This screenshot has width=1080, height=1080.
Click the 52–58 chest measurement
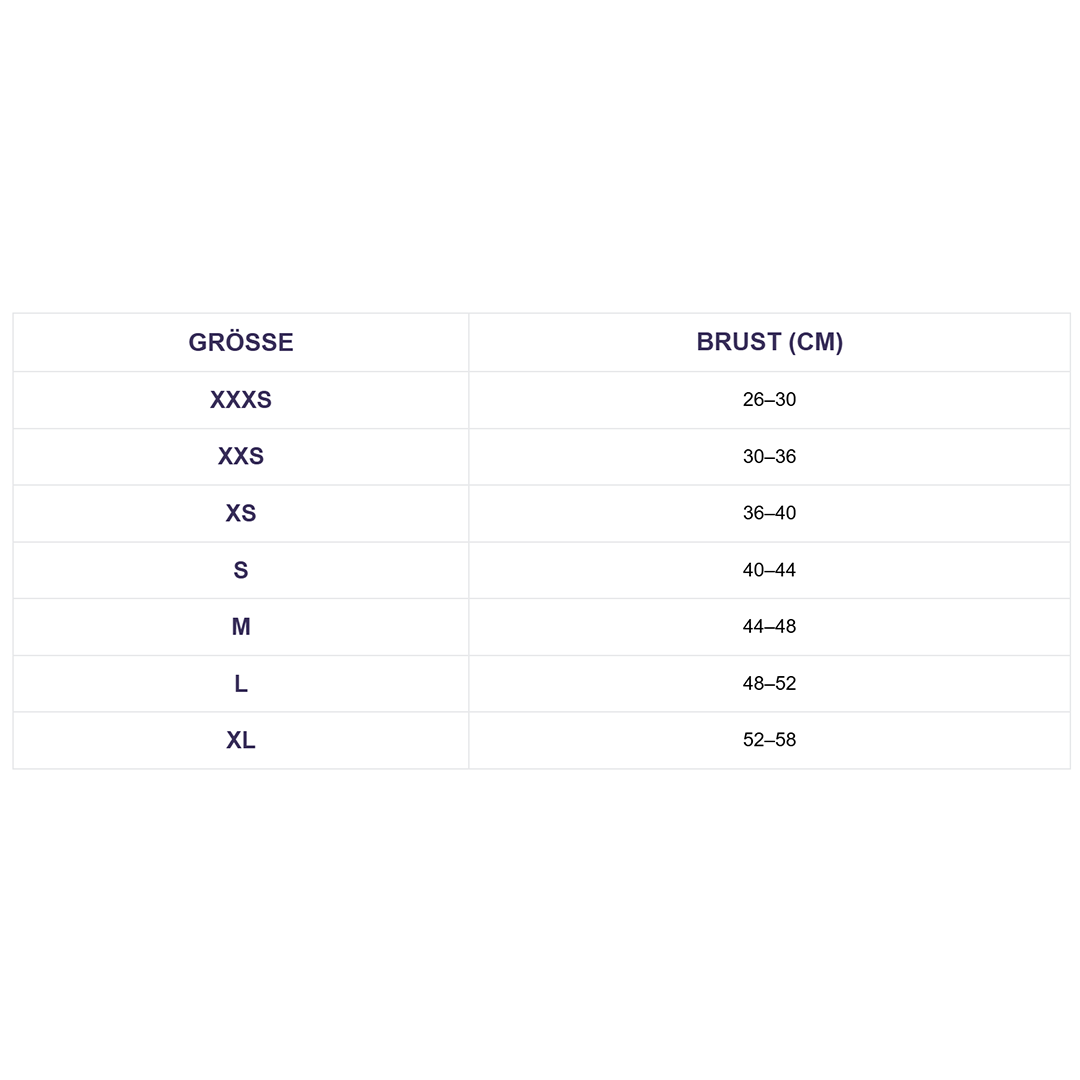point(769,740)
